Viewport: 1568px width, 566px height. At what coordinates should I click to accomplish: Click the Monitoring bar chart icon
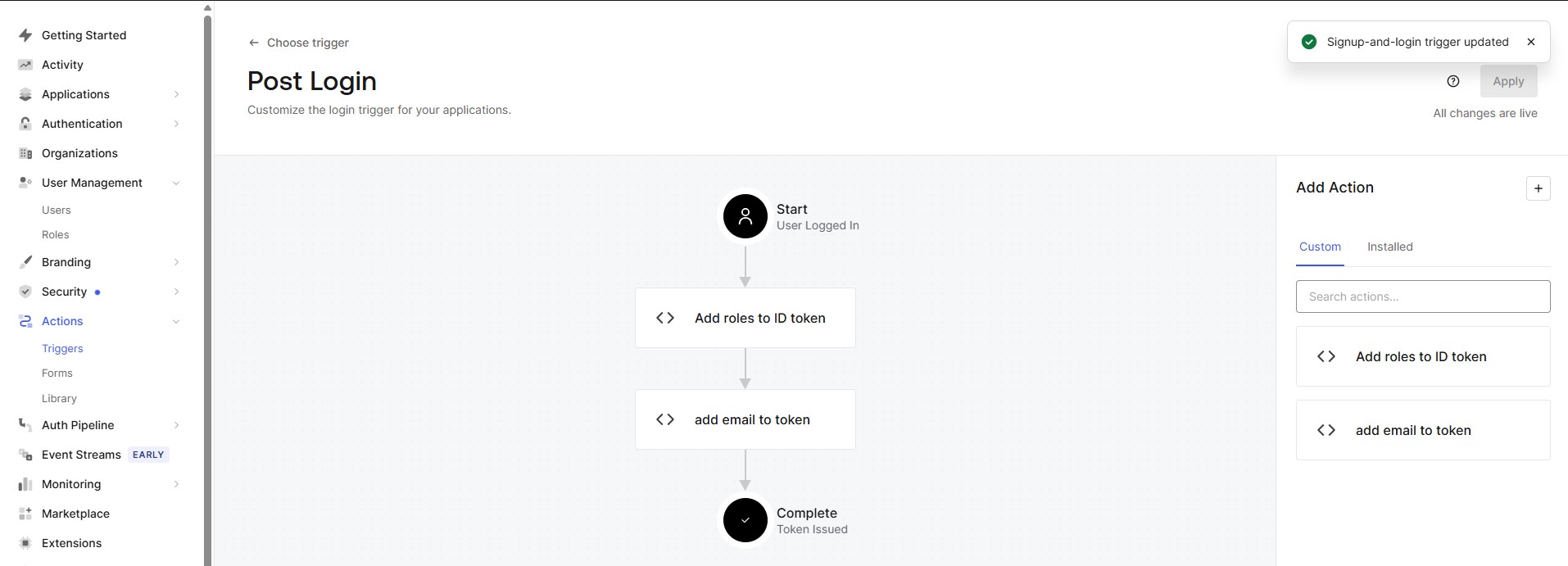click(x=25, y=484)
